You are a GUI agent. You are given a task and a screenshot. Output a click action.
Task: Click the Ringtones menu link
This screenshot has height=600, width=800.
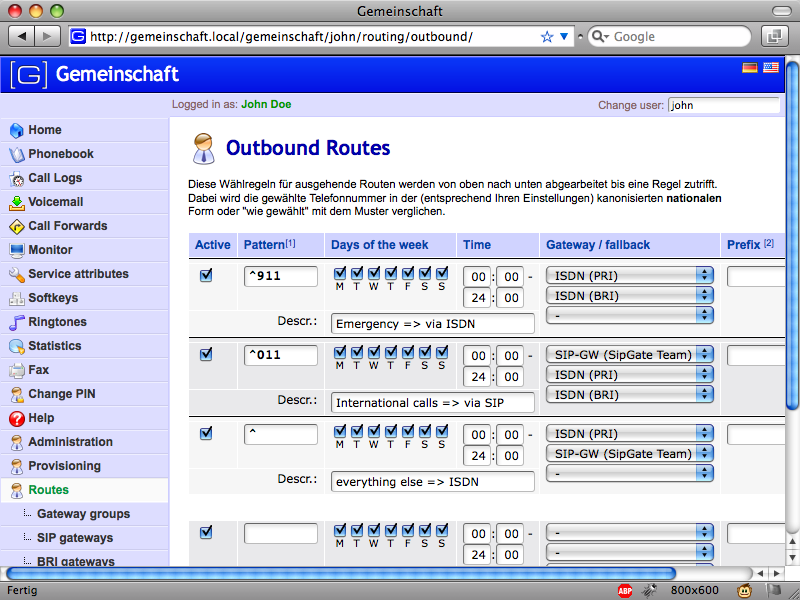click(57, 322)
